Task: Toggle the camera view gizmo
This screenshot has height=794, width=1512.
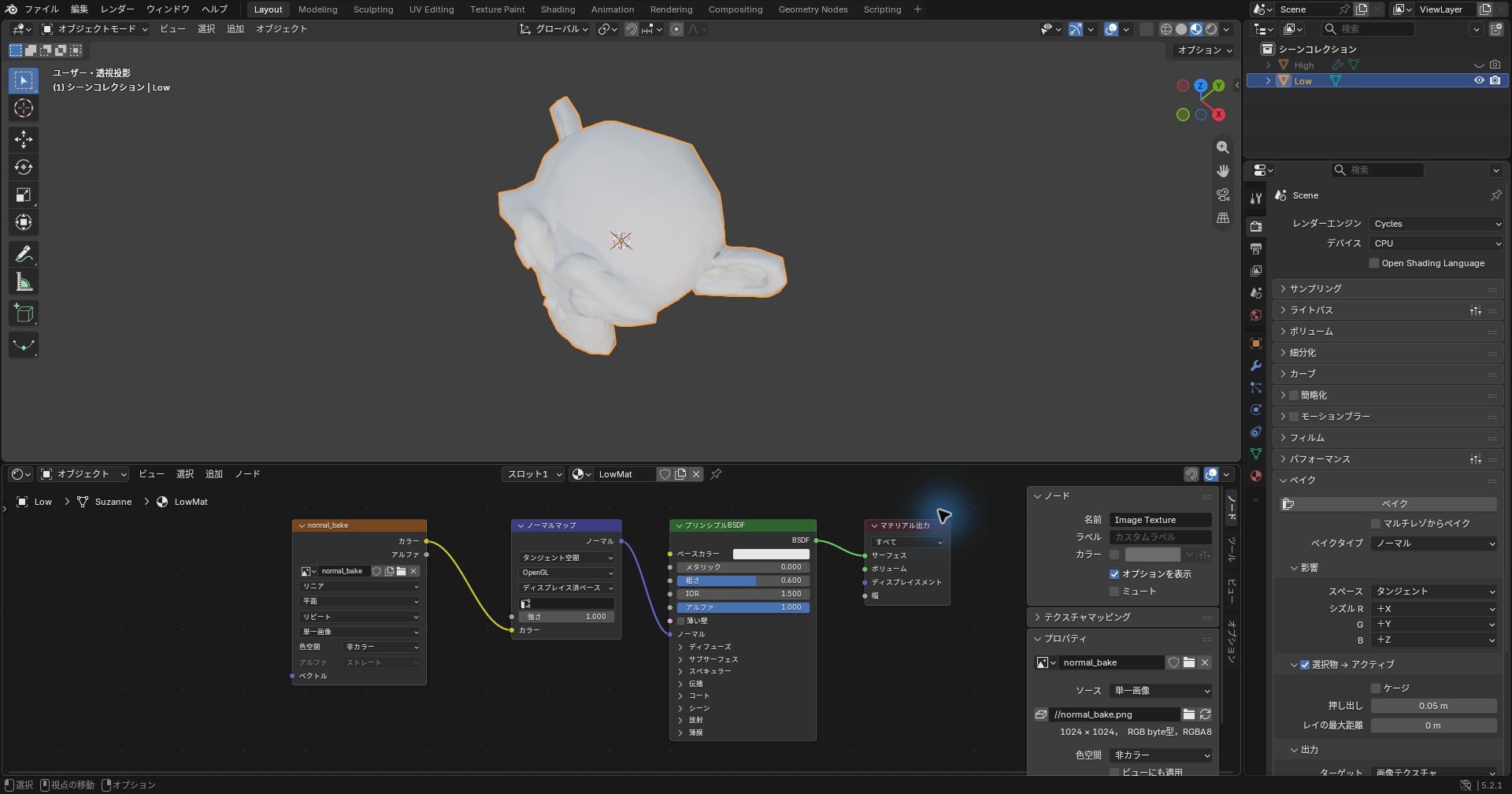Action: [x=1222, y=195]
